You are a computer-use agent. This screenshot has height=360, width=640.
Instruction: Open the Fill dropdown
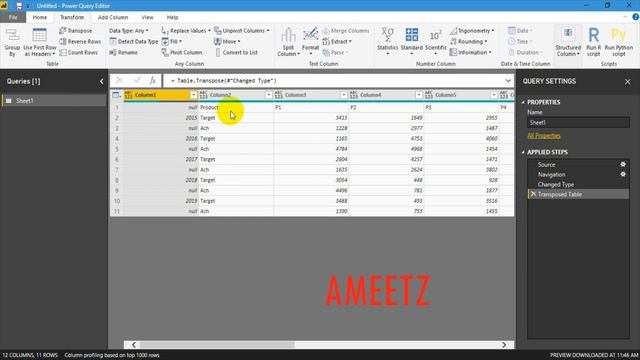click(171, 42)
